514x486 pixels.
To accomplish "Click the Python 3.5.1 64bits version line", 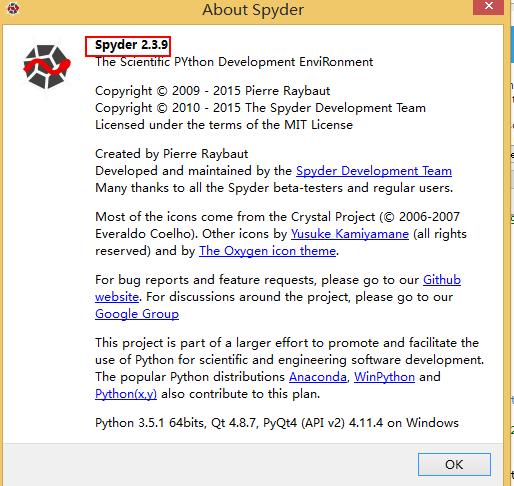I will (277, 423).
